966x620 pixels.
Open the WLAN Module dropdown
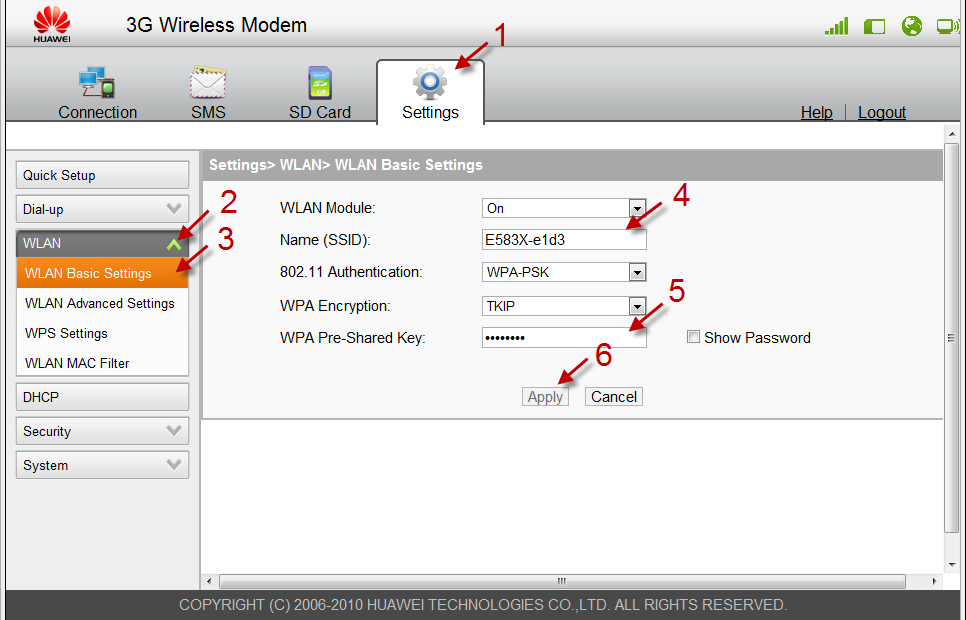coord(564,208)
